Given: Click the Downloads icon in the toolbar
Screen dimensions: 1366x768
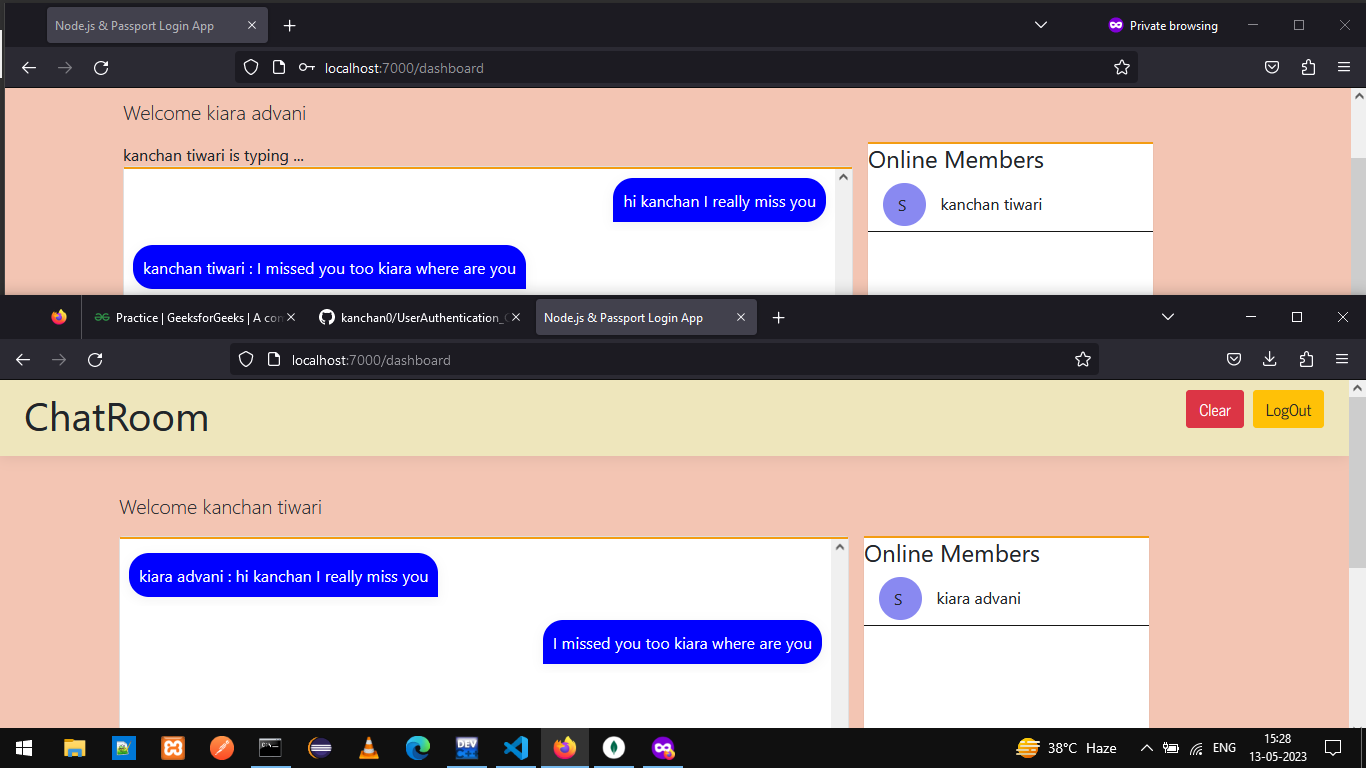Looking at the screenshot, I should [x=1270, y=359].
